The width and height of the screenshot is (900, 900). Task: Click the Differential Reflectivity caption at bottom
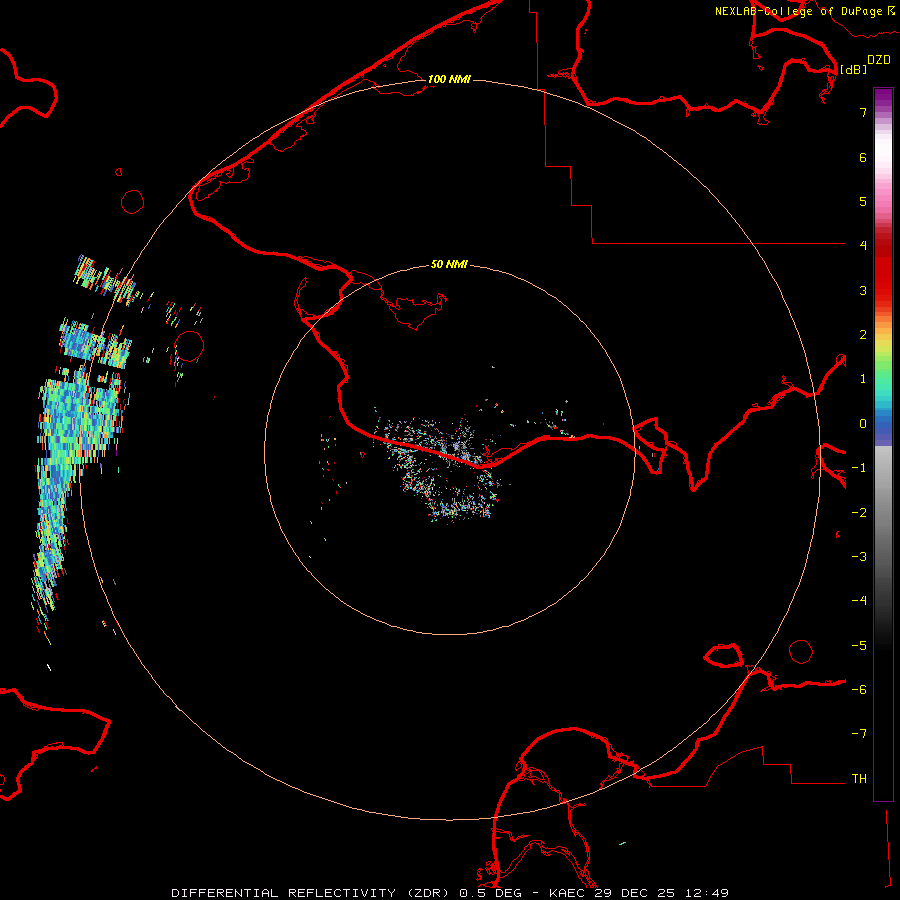[450, 893]
